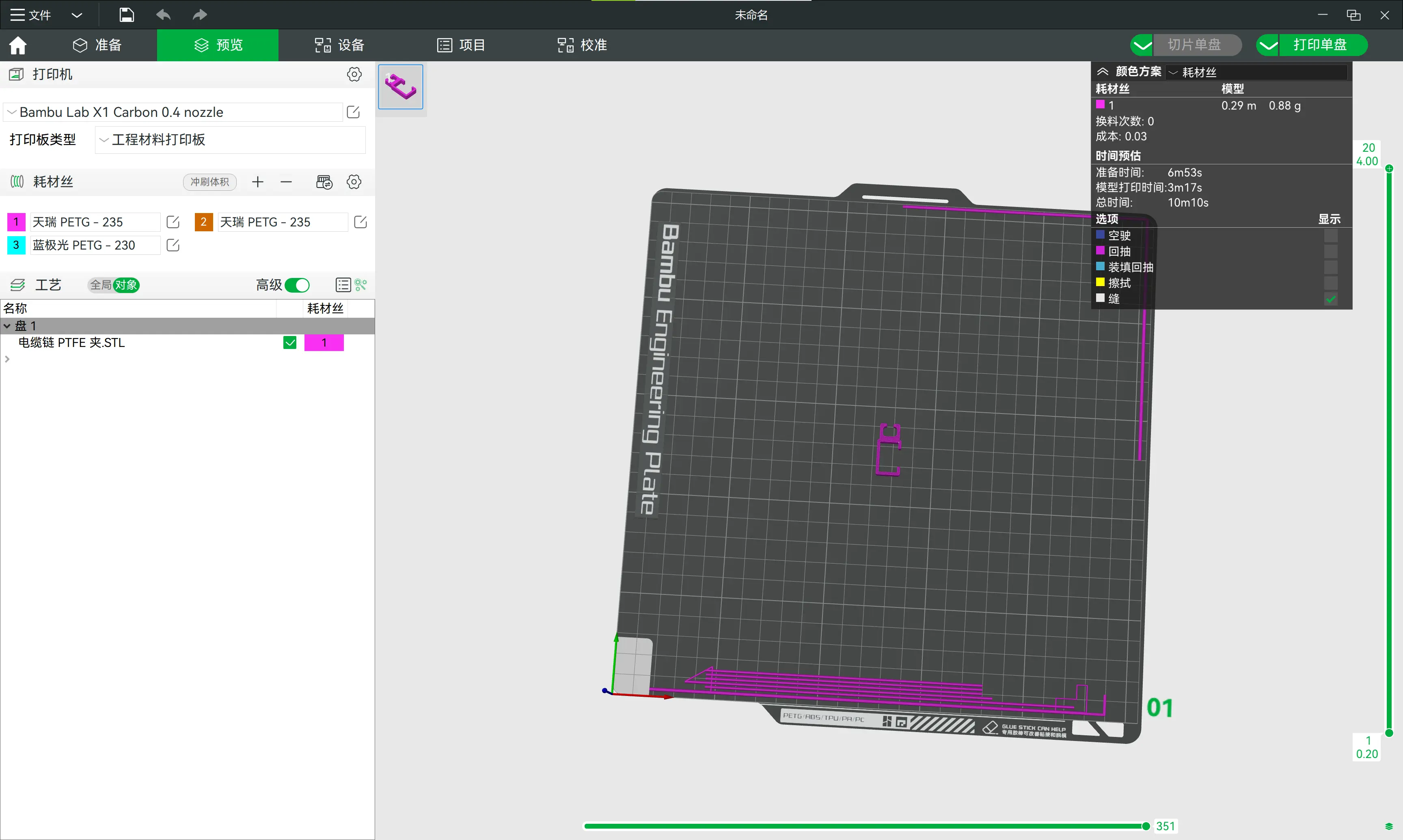Click the home icon

click(18, 45)
